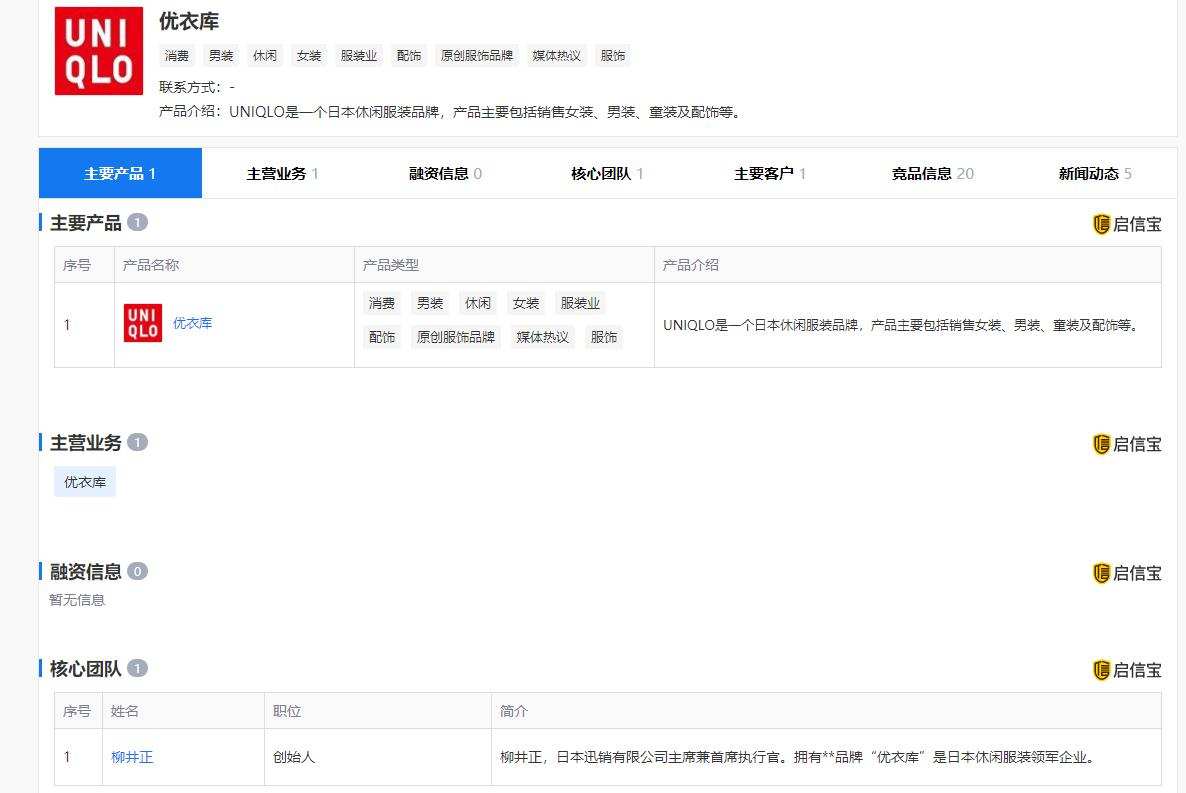Open founder 柳井正 profile link

(132, 757)
